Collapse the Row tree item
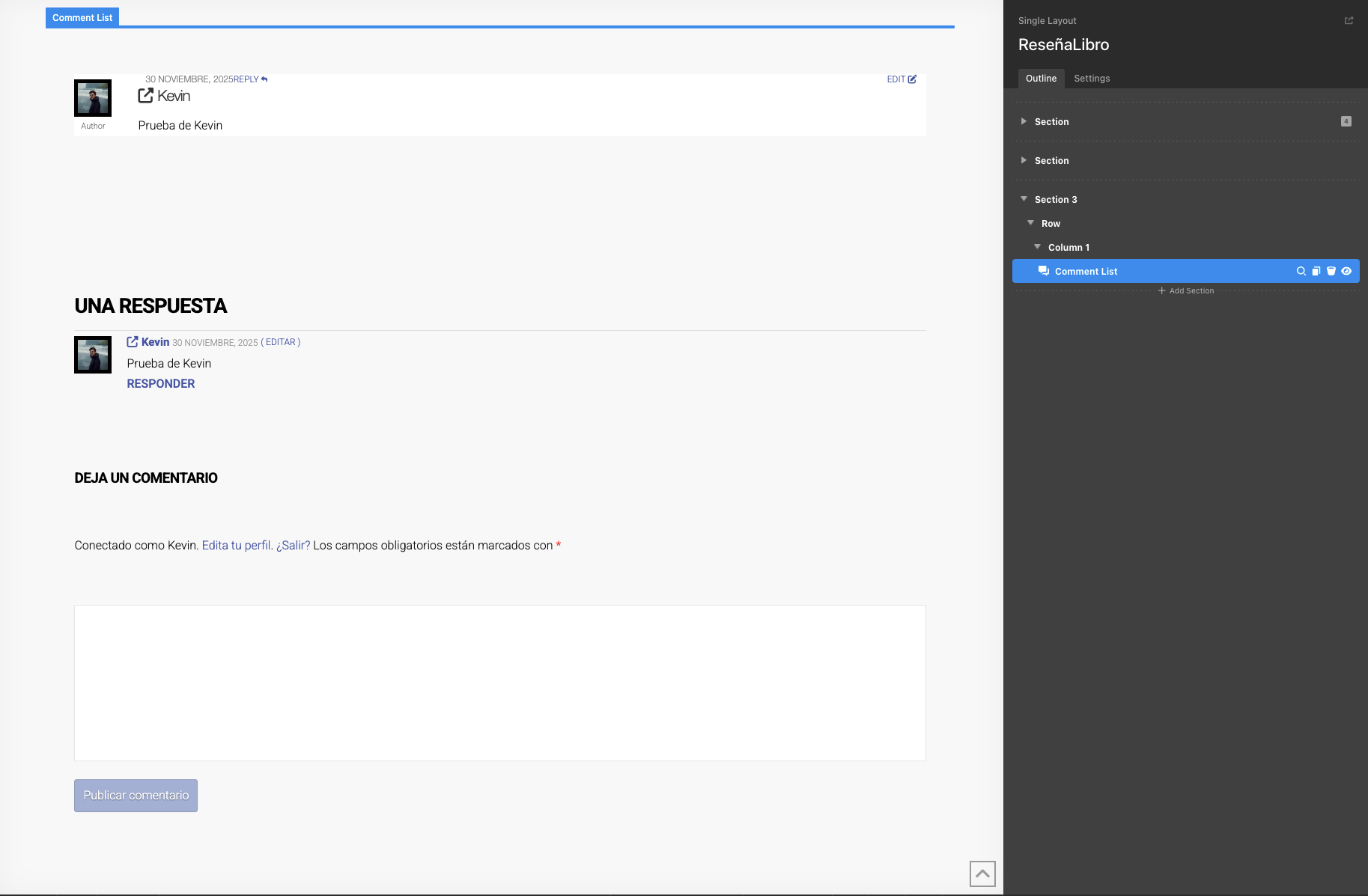 (x=1030, y=223)
